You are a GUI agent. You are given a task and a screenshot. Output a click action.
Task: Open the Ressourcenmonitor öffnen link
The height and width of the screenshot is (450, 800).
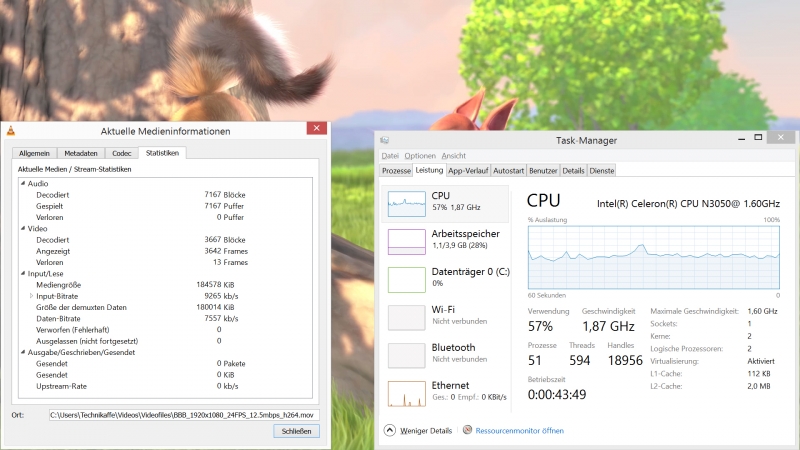click(519, 431)
